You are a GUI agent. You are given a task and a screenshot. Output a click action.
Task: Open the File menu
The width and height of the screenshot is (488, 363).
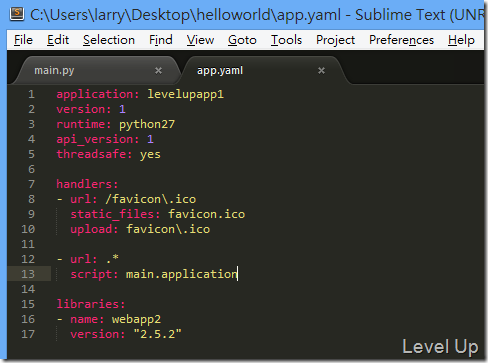[x=23, y=40]
